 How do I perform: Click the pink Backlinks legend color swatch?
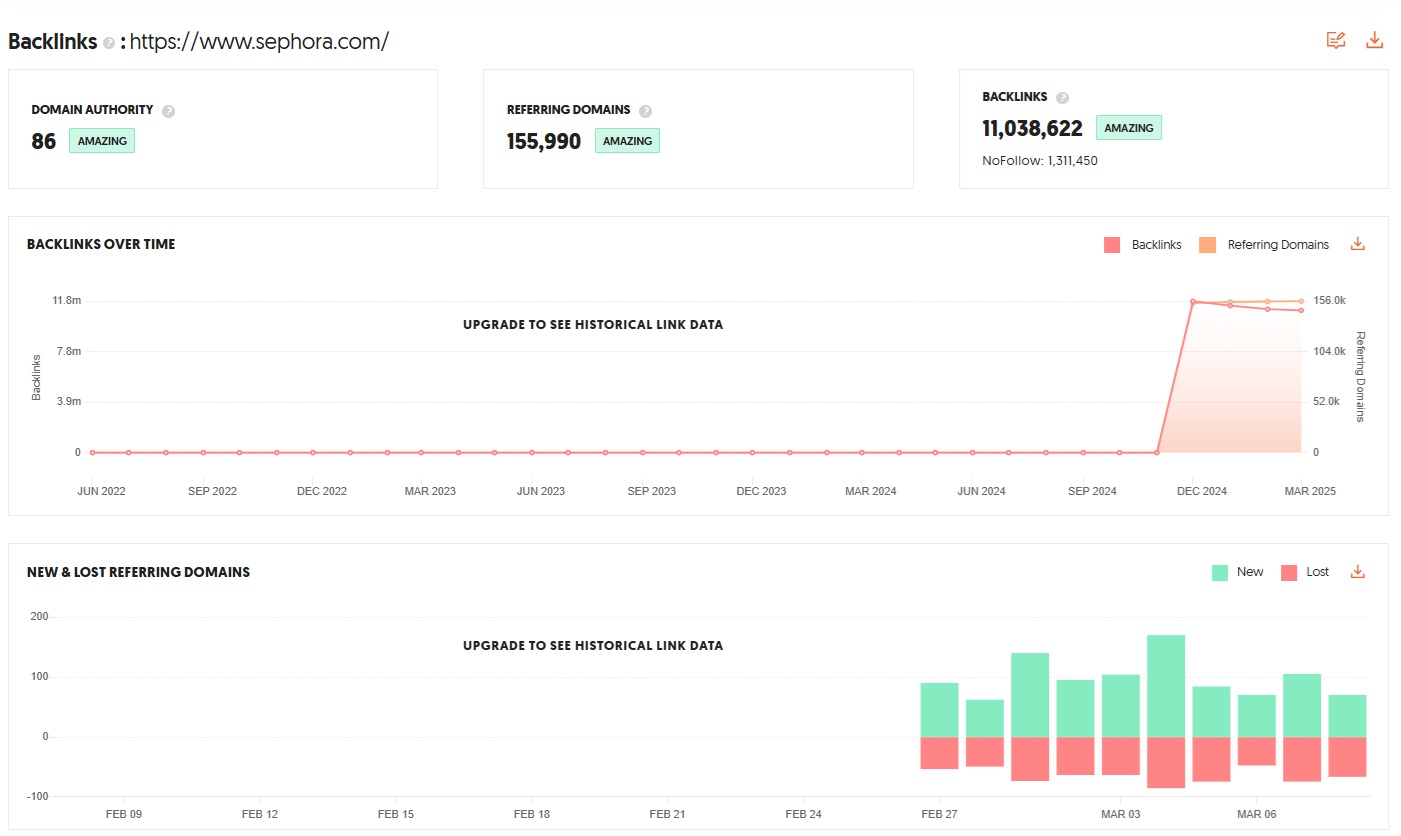(x=1112, y=244)
